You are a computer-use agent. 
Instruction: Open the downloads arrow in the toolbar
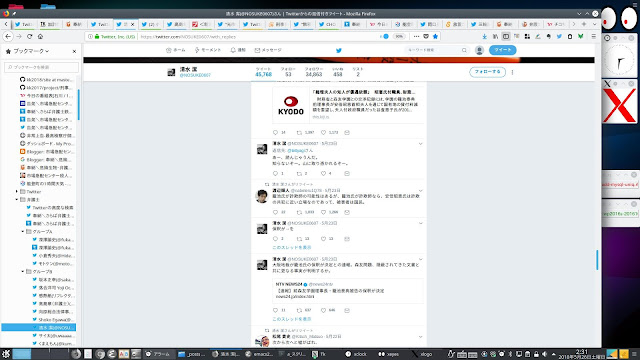pos(484,36)
